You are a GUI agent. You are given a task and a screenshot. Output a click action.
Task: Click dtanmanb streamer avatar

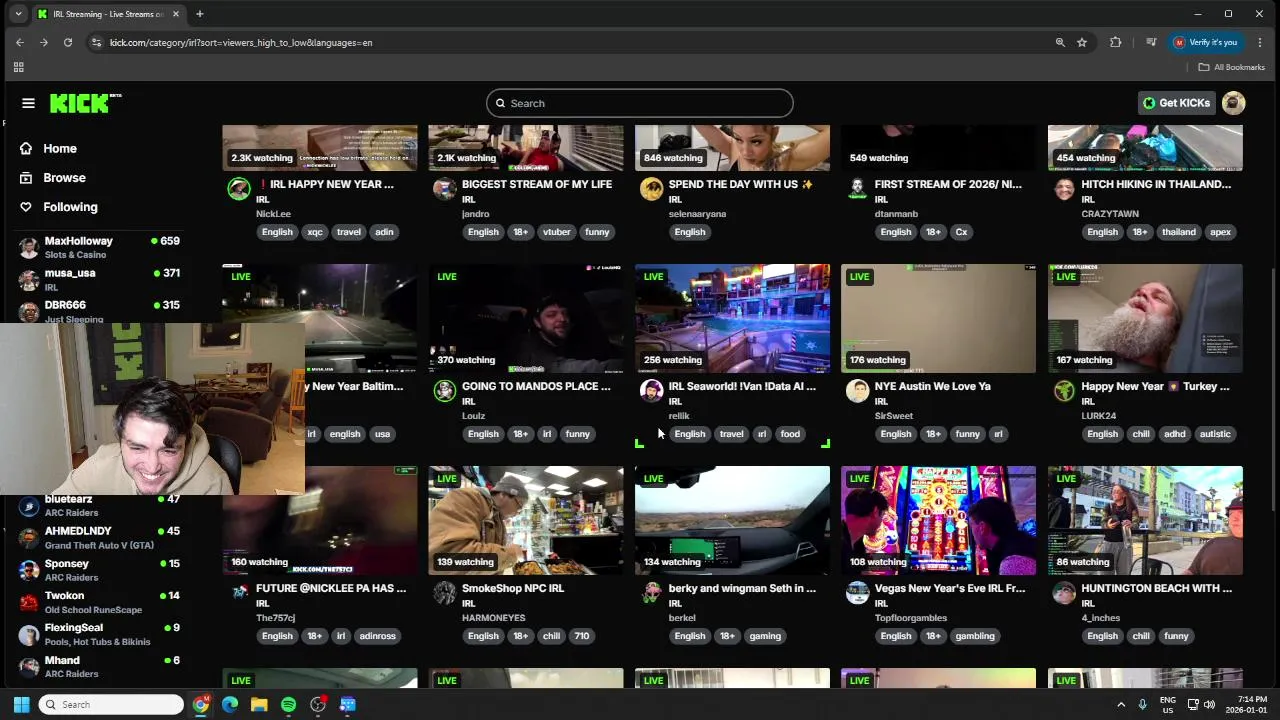pyautogui.click(x=857, y=188)
